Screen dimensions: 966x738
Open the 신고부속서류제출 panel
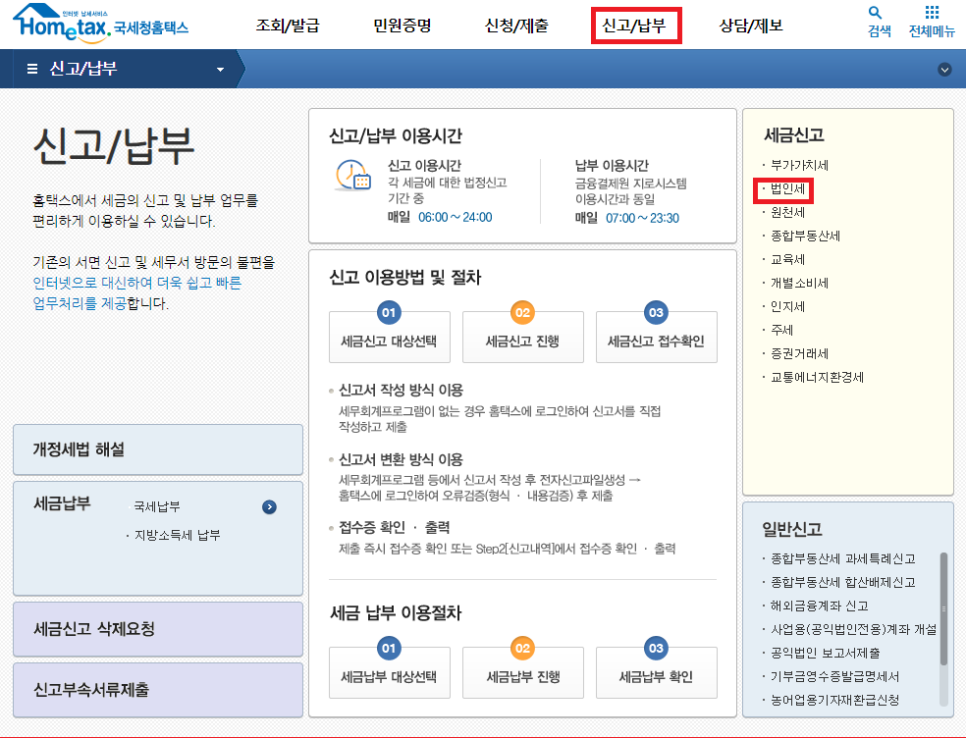[158, 690]
